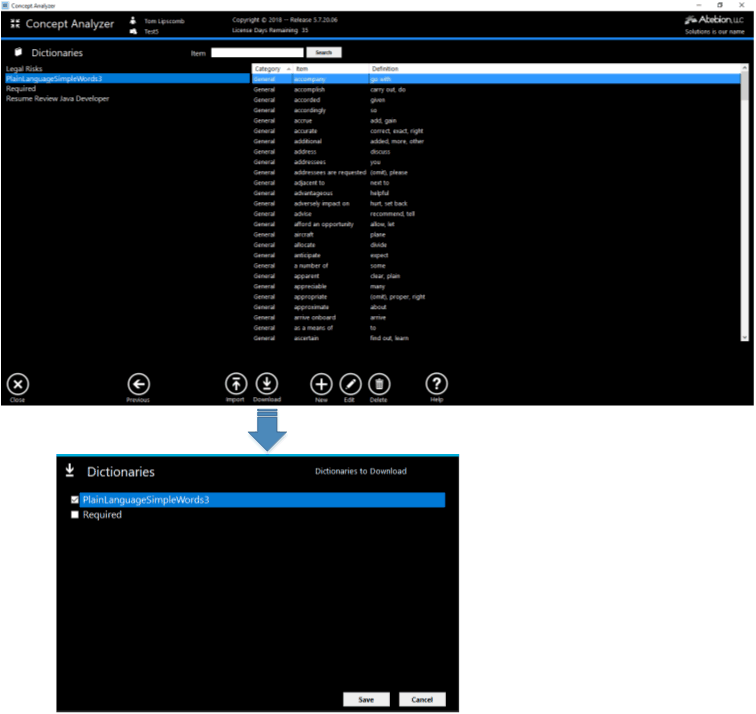This screenshot has height=714, width=756.
Task: Select the 'ascertain' item row
Action: pos(496,338)
